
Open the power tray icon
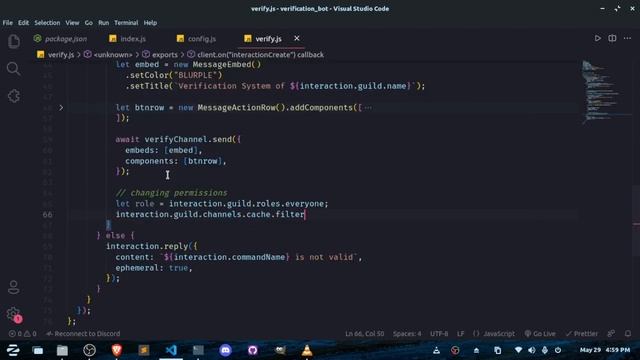(x=558, y=350)
